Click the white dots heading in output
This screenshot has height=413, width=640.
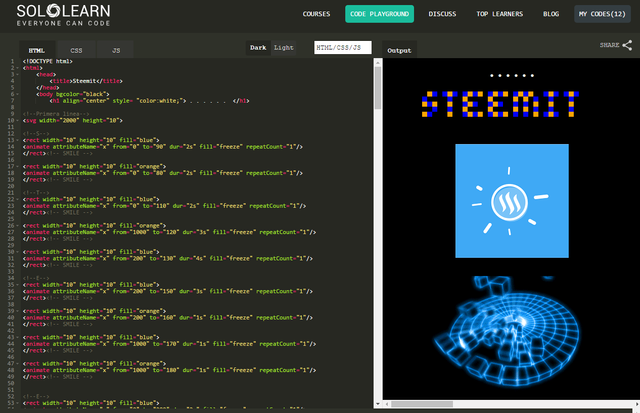[x=512, y=75]
